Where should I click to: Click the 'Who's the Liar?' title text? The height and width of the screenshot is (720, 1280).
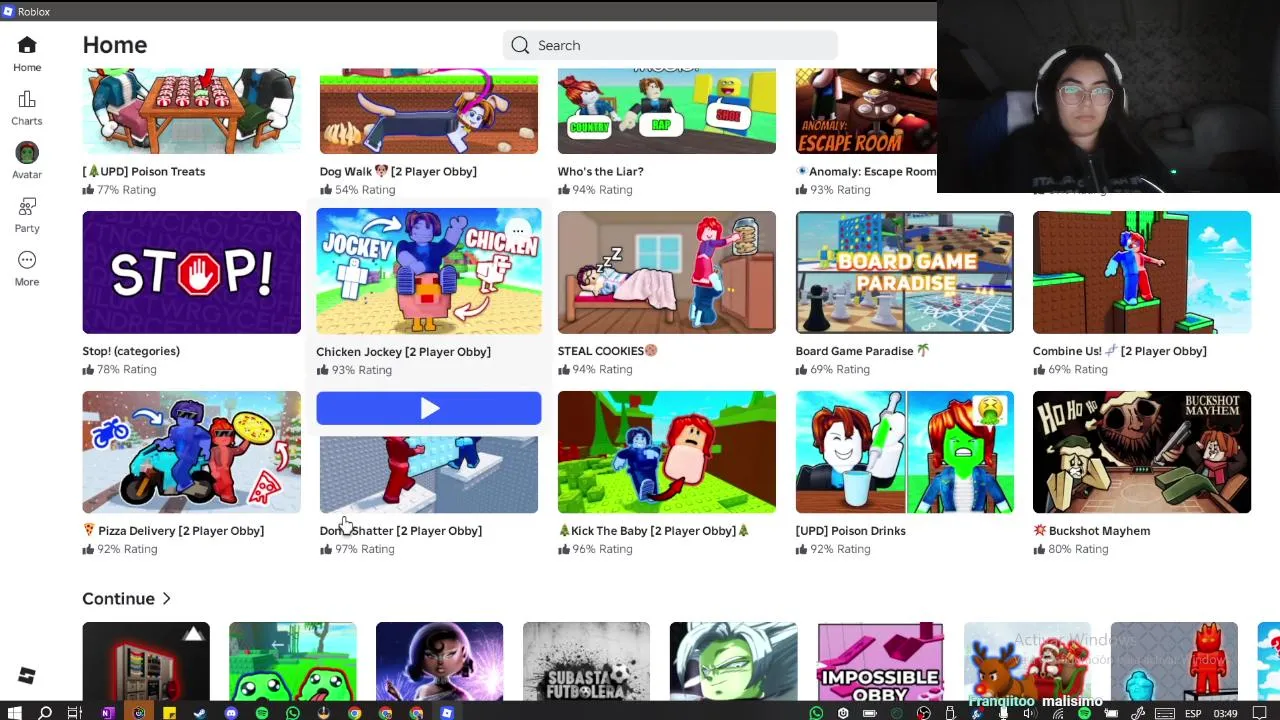tap(600, 171)
